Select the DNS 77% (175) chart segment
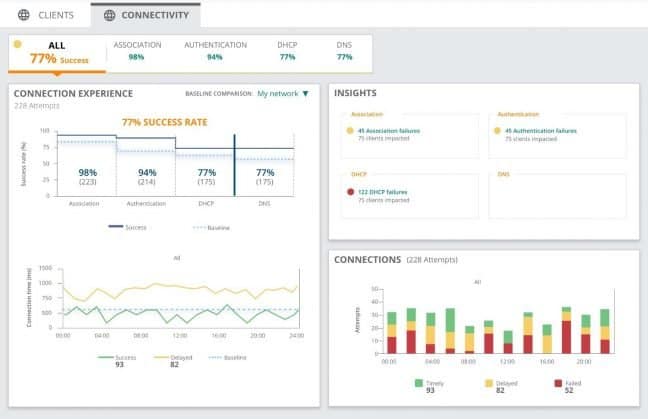Viewport: 648px width, 419px height. 264,172
